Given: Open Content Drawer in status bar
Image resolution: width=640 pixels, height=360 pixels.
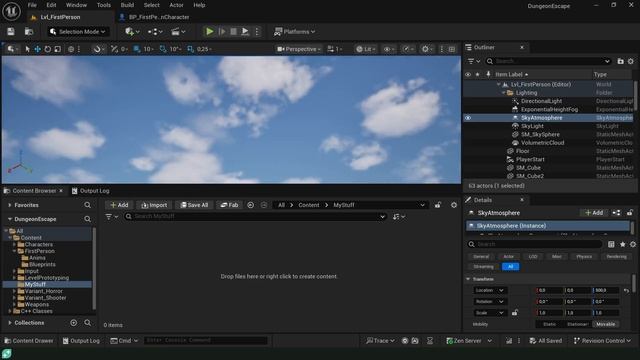Looking at the screenshot, I should 29,340.
